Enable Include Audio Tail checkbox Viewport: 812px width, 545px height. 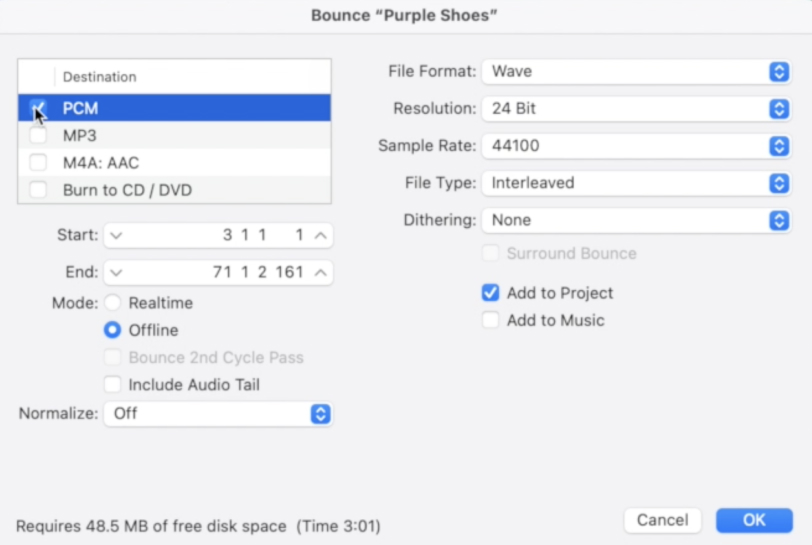tap(113, 385)
